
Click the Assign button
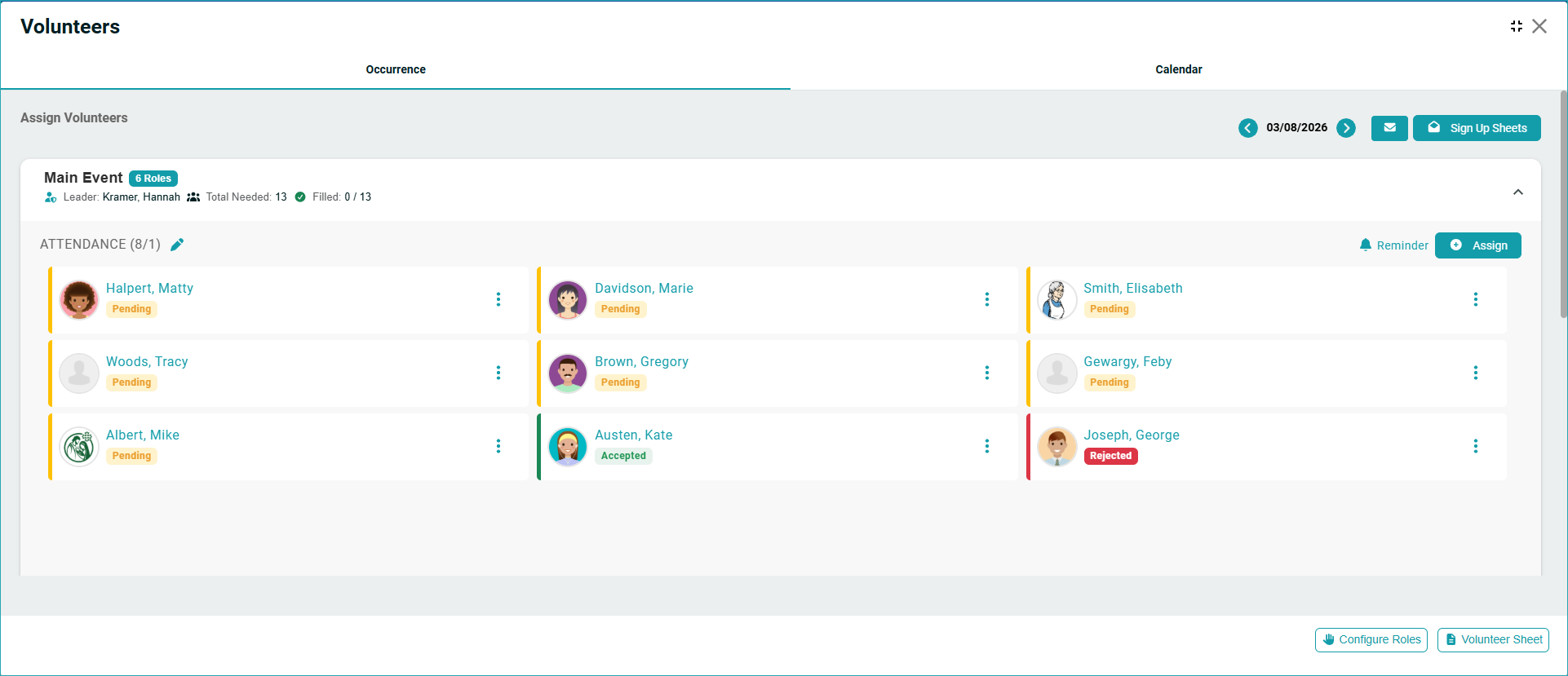[x=1477, y=245]
